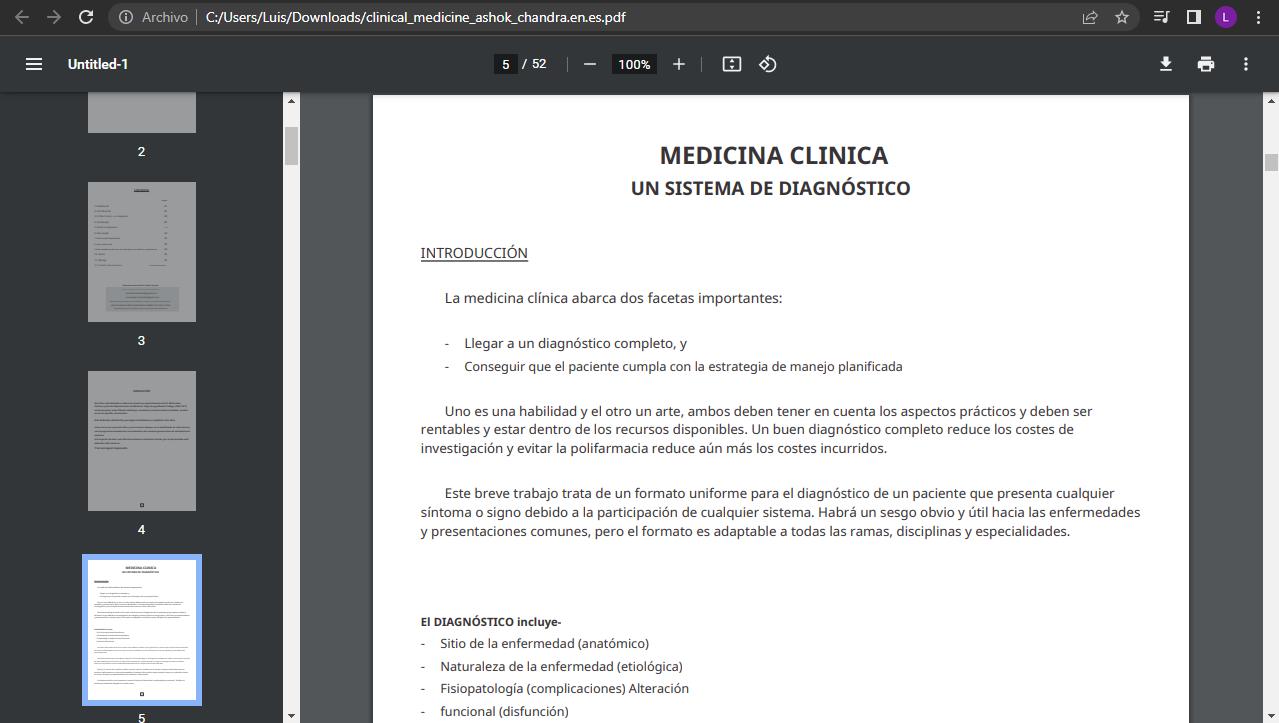The image size is (1279, 723).
Task: Open the Chrome three-dot menu
Action: coord(1258,17)
